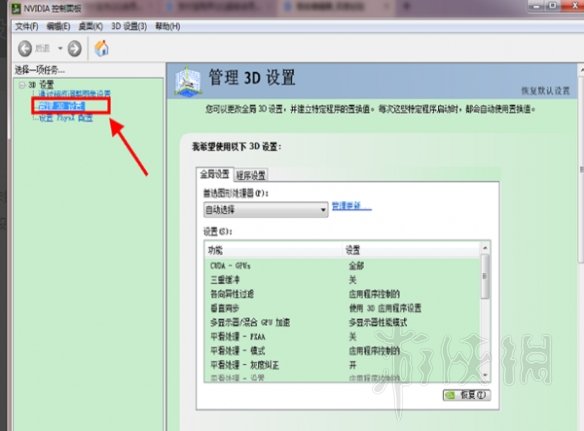
Task: Go to the home page icon
Action: tap(102, 48)
